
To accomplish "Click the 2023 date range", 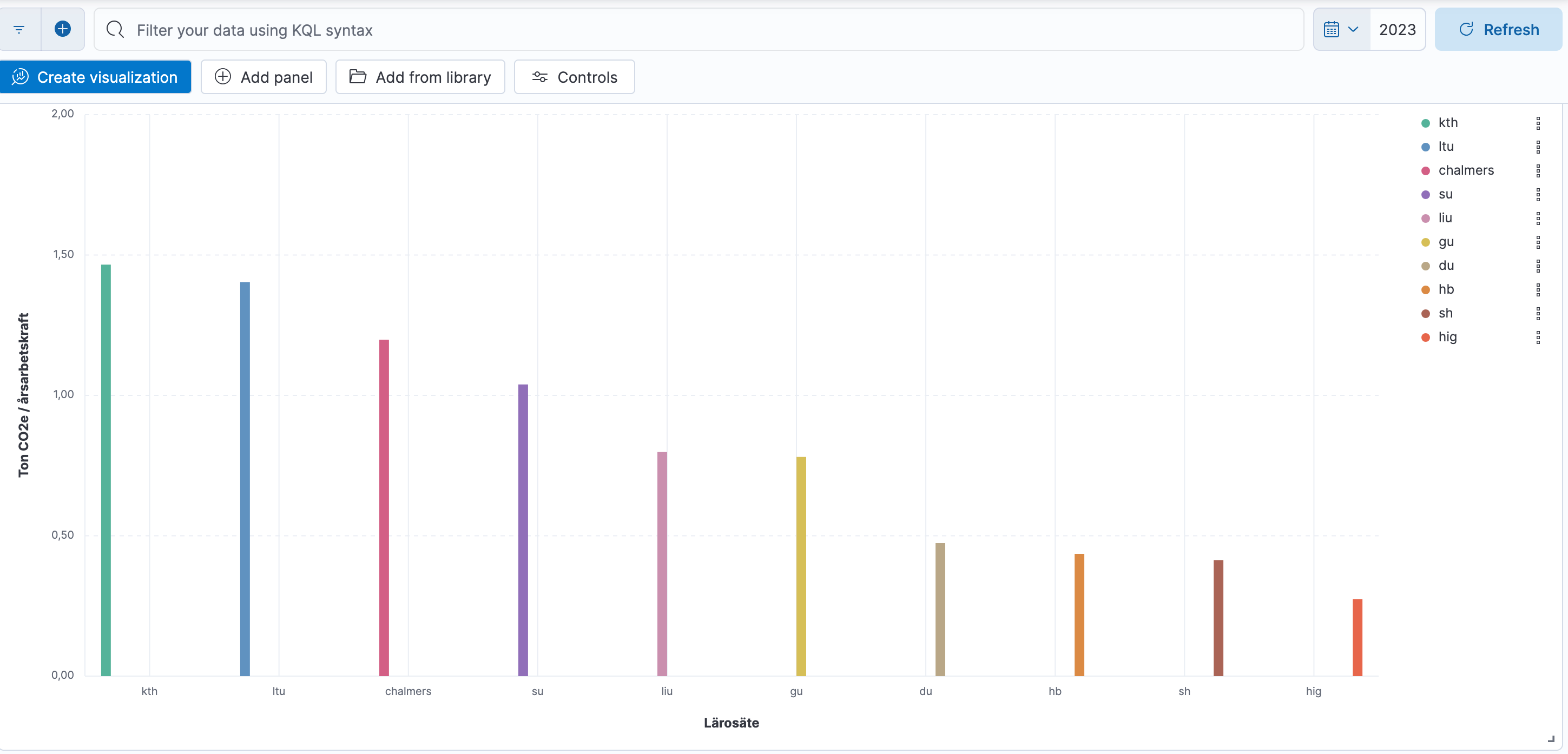I will (1397, 29).
